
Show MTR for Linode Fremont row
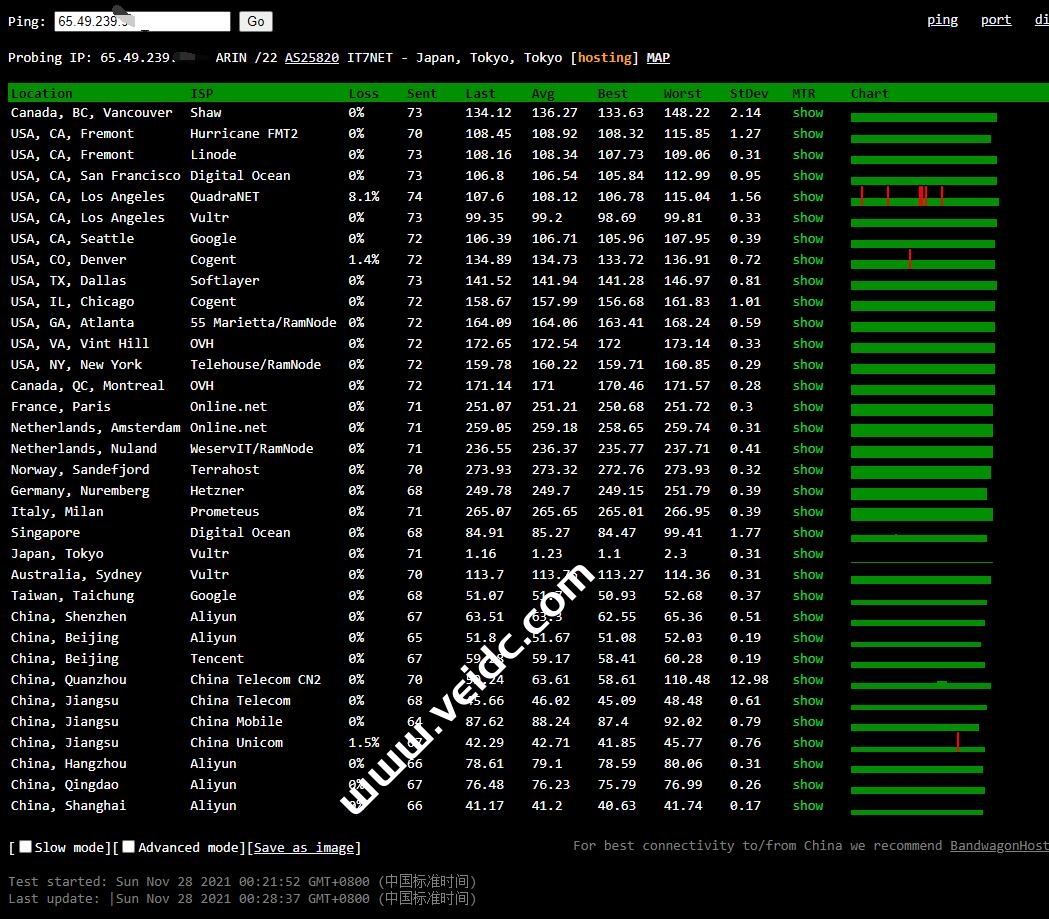807,155
